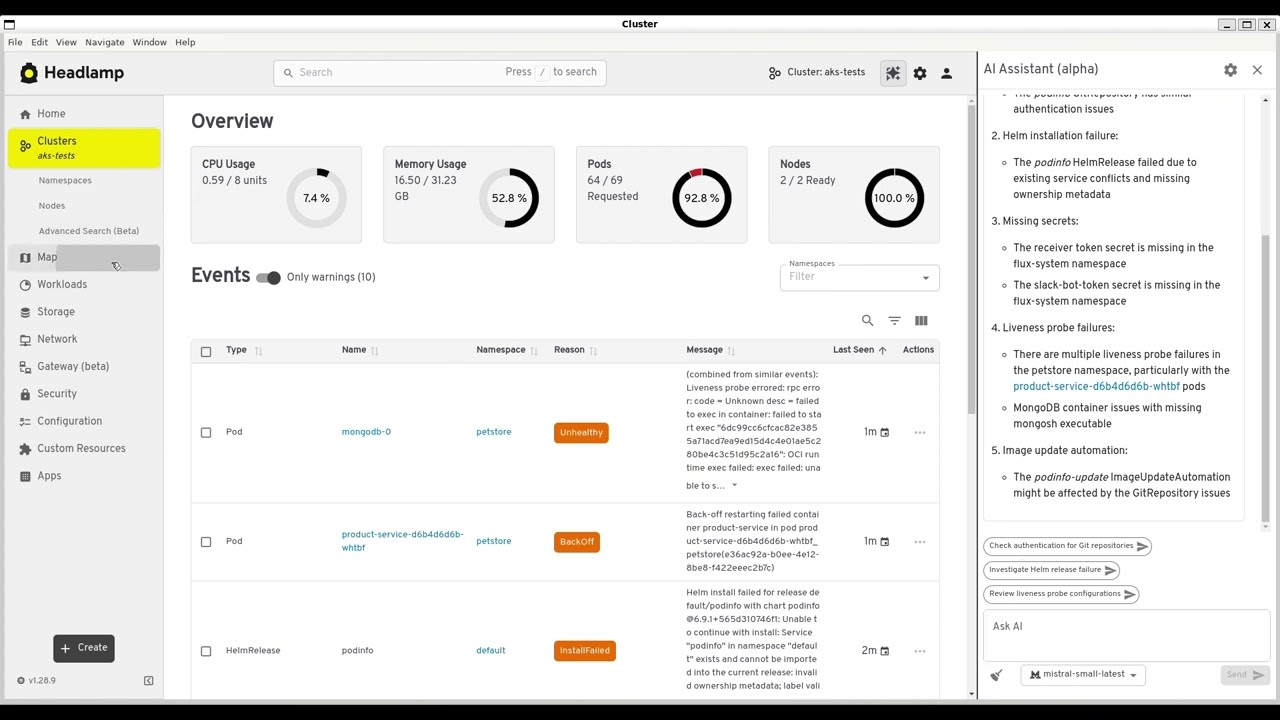This screenshot has width=1280, height=720.
Task: Click Check authentication for Git repositories suggestion
Action: 1068,546
